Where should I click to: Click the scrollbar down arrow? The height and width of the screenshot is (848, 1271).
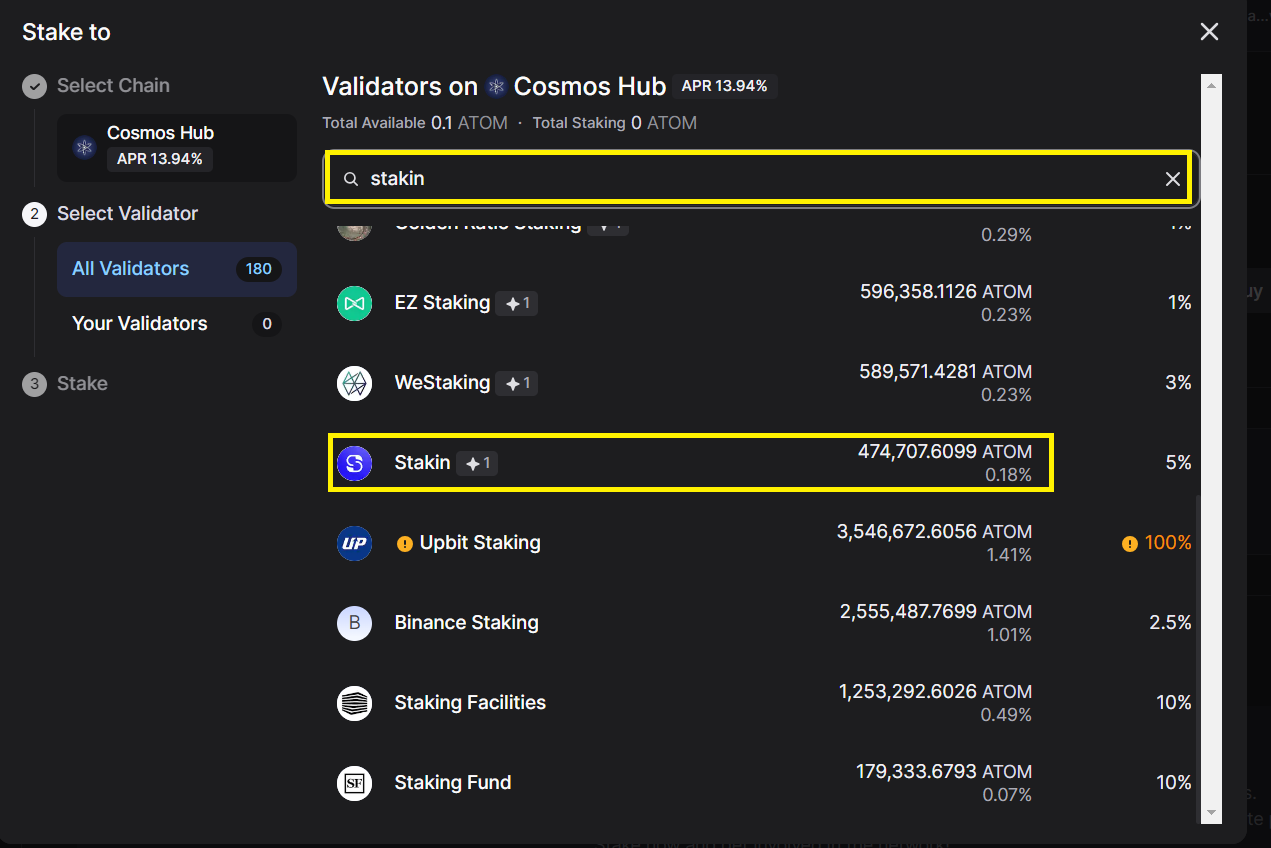tap(1211, 813)
